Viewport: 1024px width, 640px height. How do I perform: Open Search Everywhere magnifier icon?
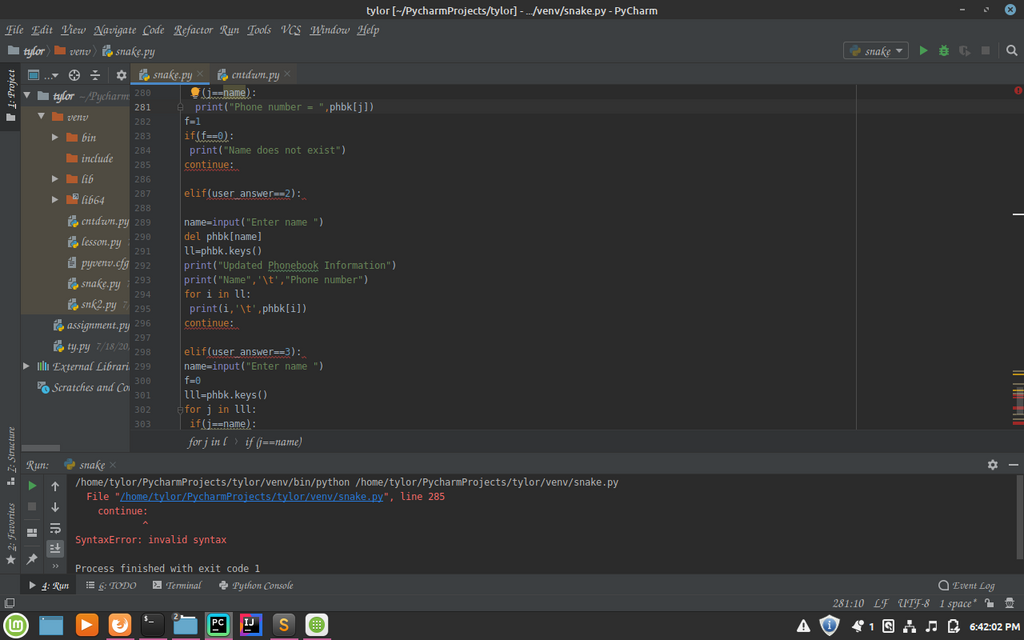pos(1012,51)
